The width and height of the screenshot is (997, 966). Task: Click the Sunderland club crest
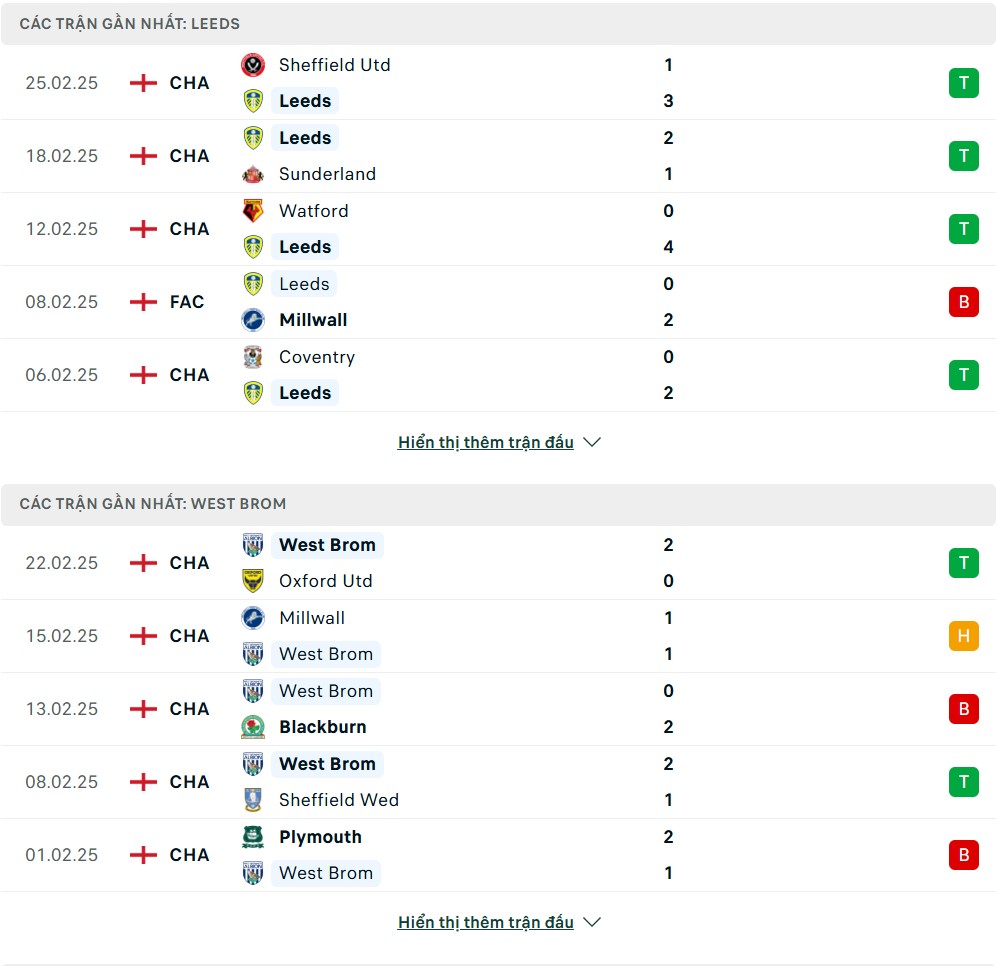click(253, 174)
